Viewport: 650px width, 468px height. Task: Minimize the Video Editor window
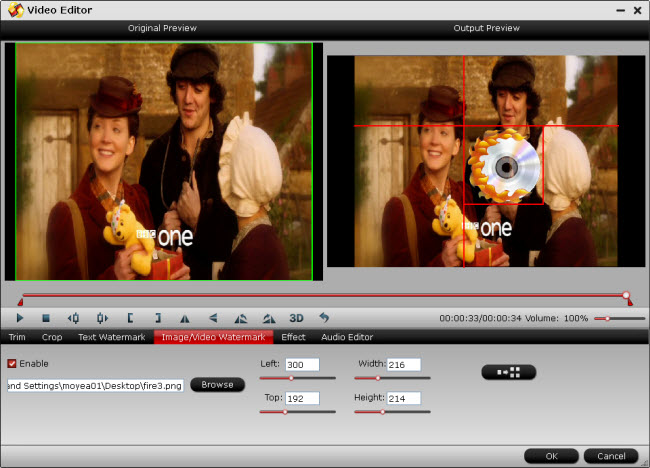coord(621,10)
